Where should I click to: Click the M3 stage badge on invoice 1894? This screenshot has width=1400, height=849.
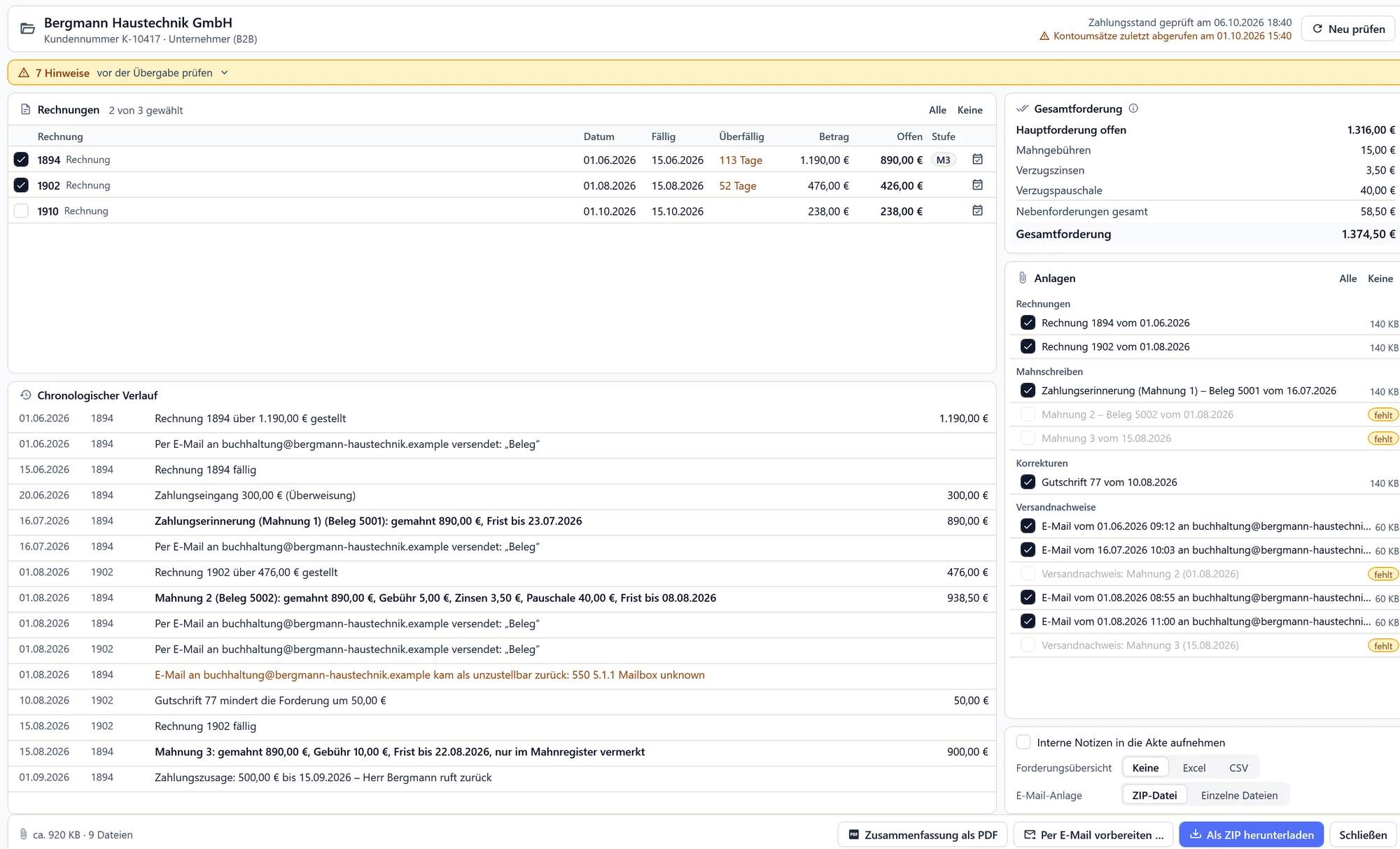point(944,160)
